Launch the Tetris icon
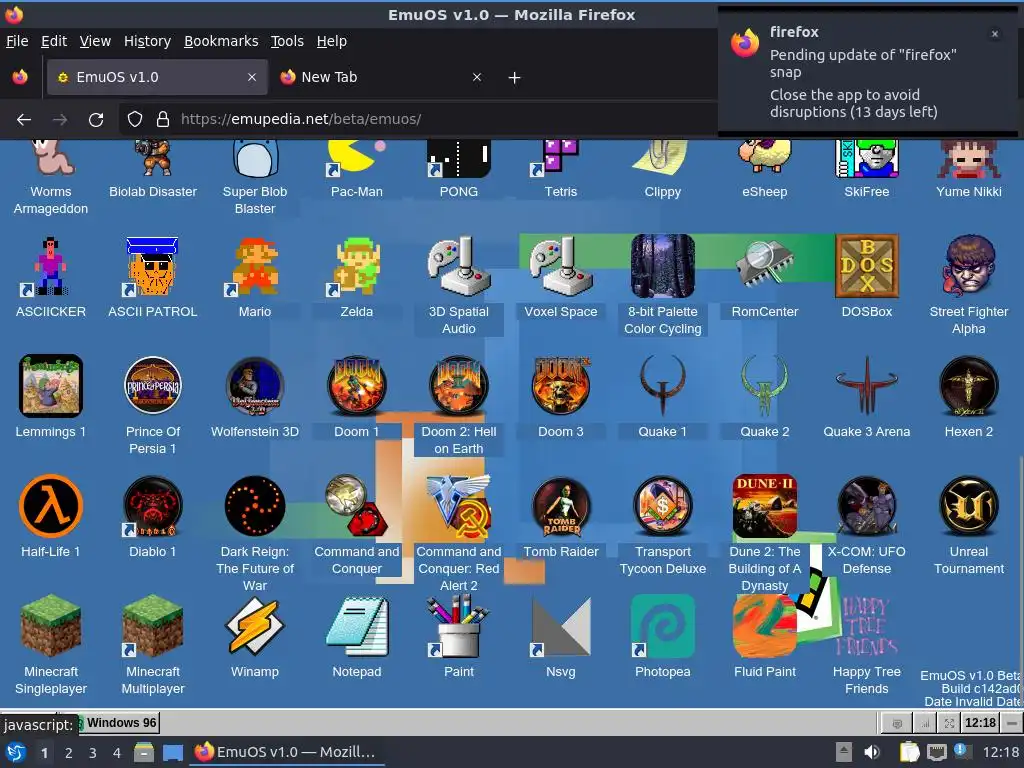The image size is (1024, 768). (x=560, y=158)
